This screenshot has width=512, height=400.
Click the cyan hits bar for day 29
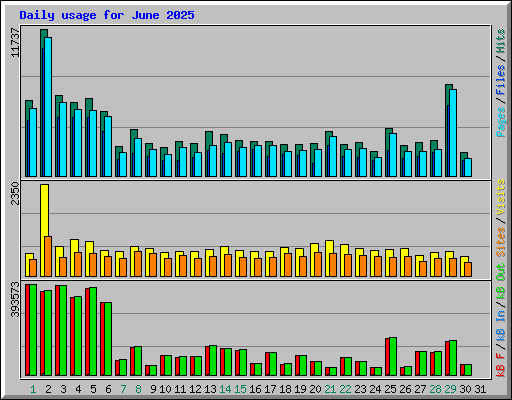[453, 133]
